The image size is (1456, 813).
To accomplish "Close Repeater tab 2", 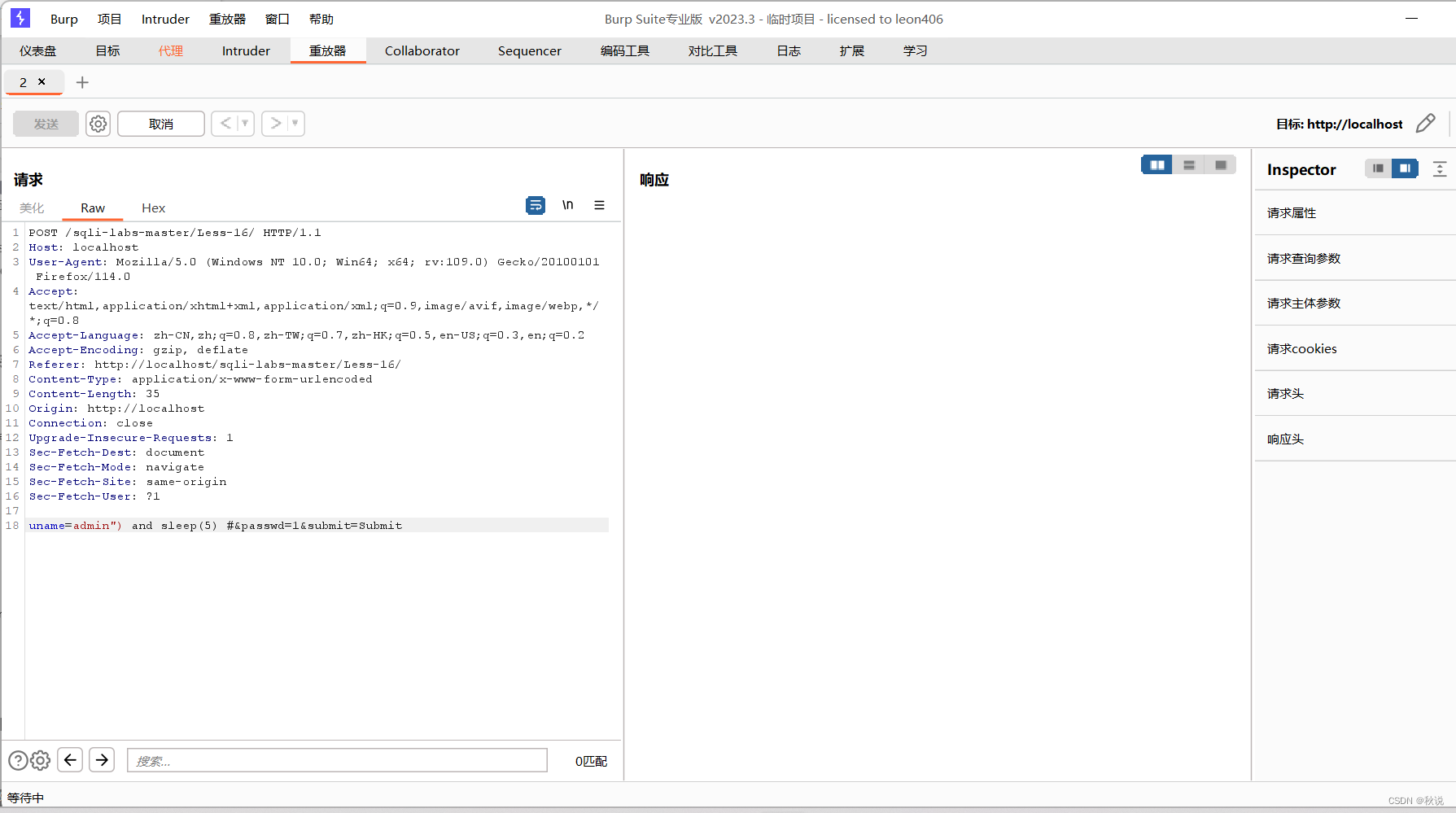I will point(42,81).
